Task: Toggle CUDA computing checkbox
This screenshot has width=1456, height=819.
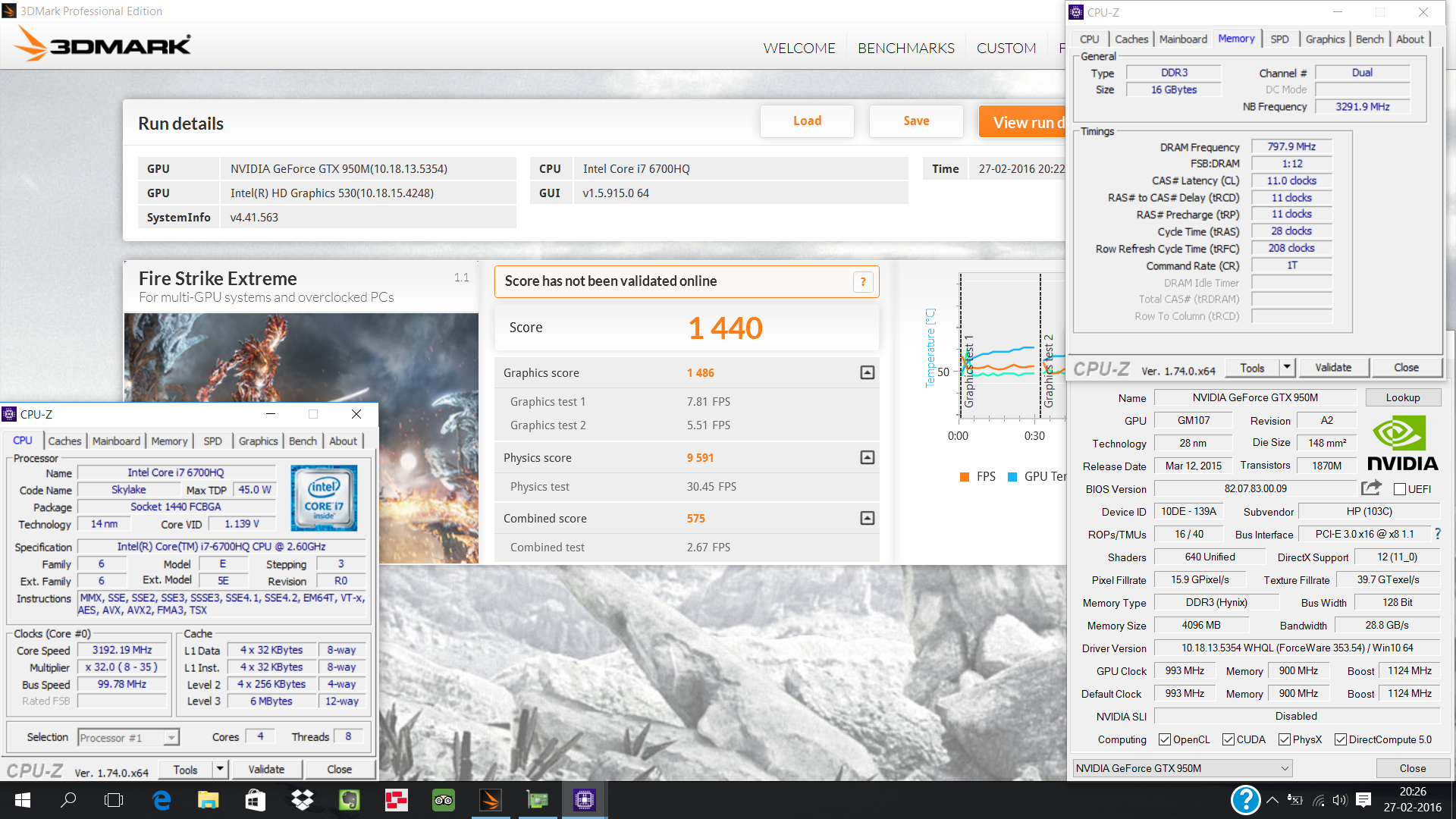Action: [1228, 739]
